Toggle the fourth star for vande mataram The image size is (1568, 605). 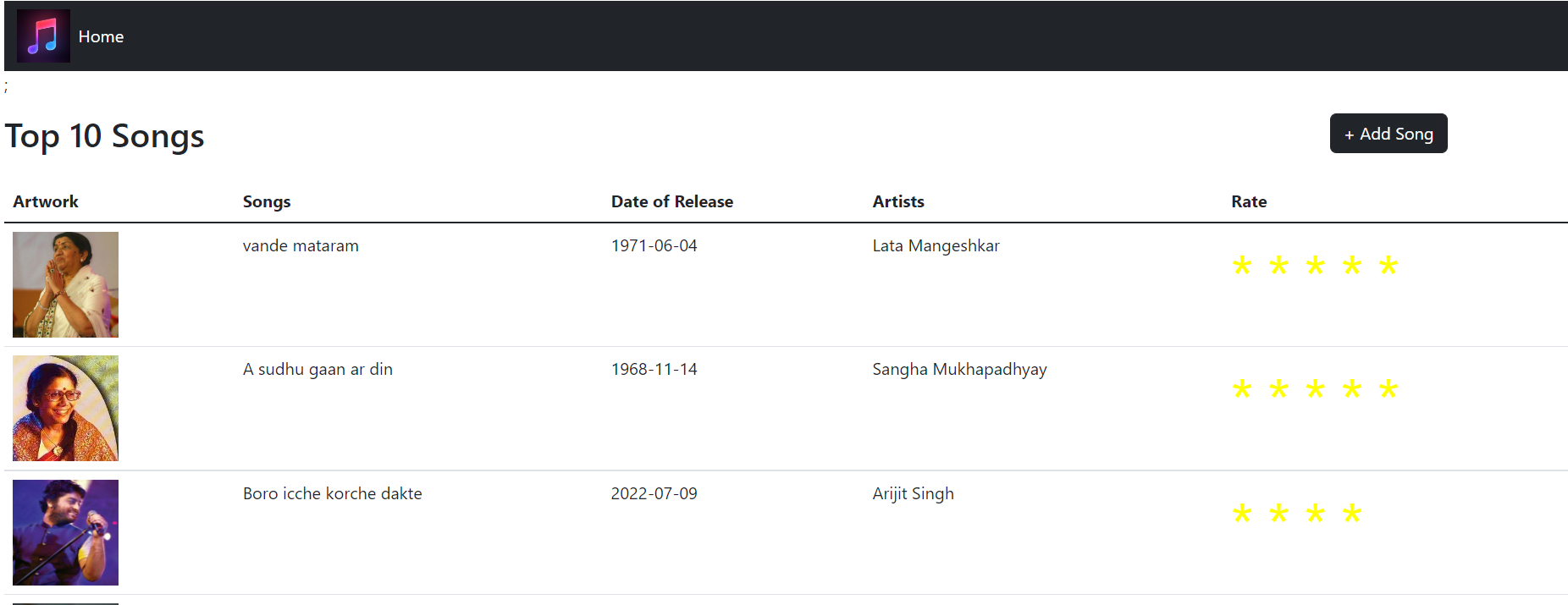click(x=1351, y=265)
